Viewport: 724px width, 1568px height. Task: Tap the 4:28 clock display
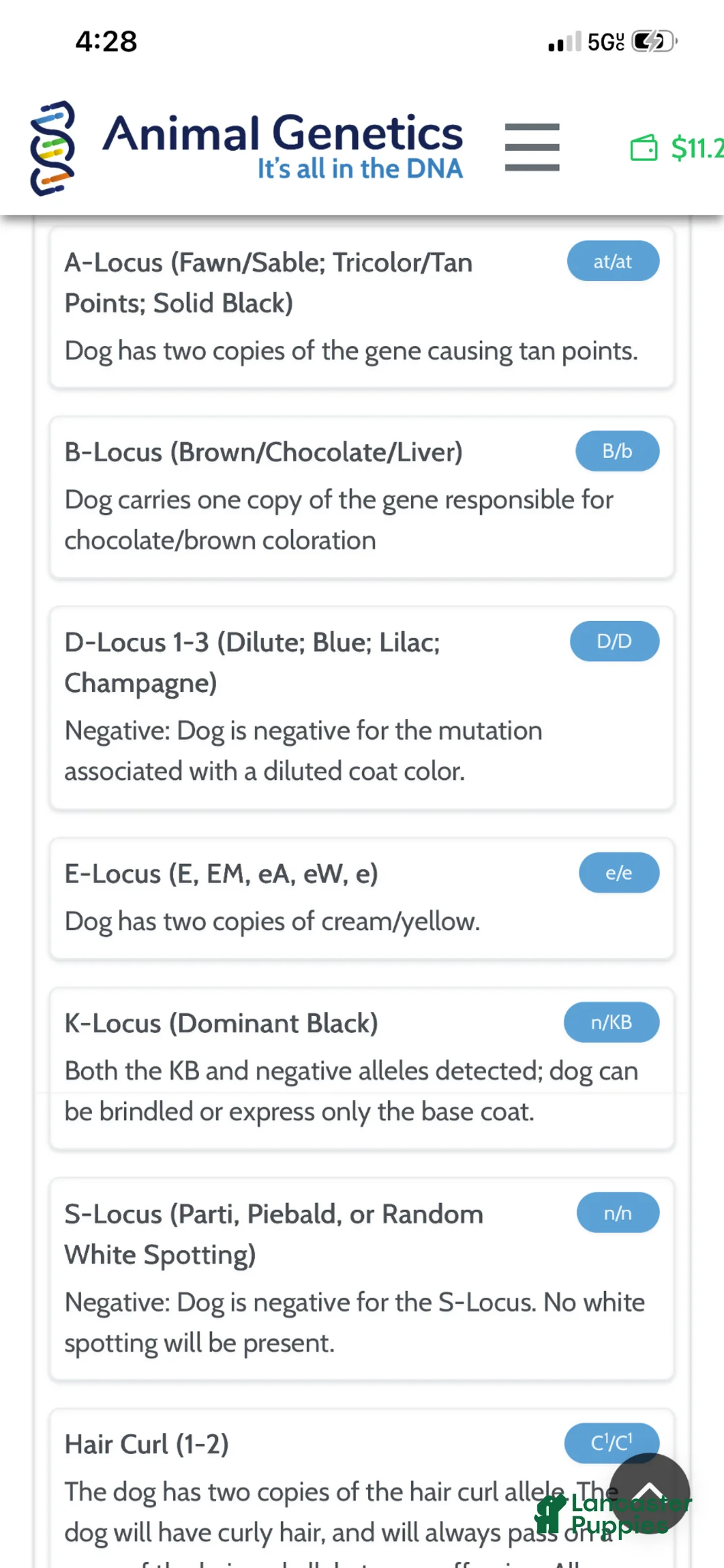click(x=105, y=42)
